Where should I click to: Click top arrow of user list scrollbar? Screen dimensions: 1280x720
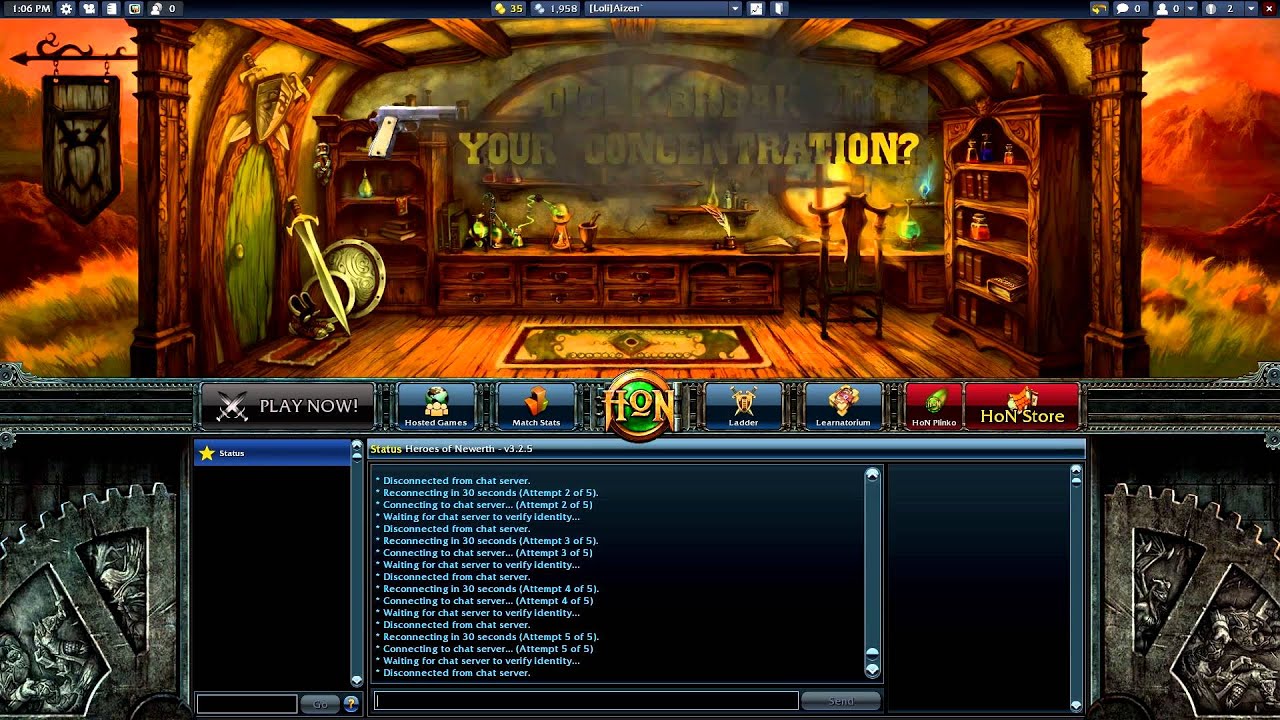click(1076, 469)
